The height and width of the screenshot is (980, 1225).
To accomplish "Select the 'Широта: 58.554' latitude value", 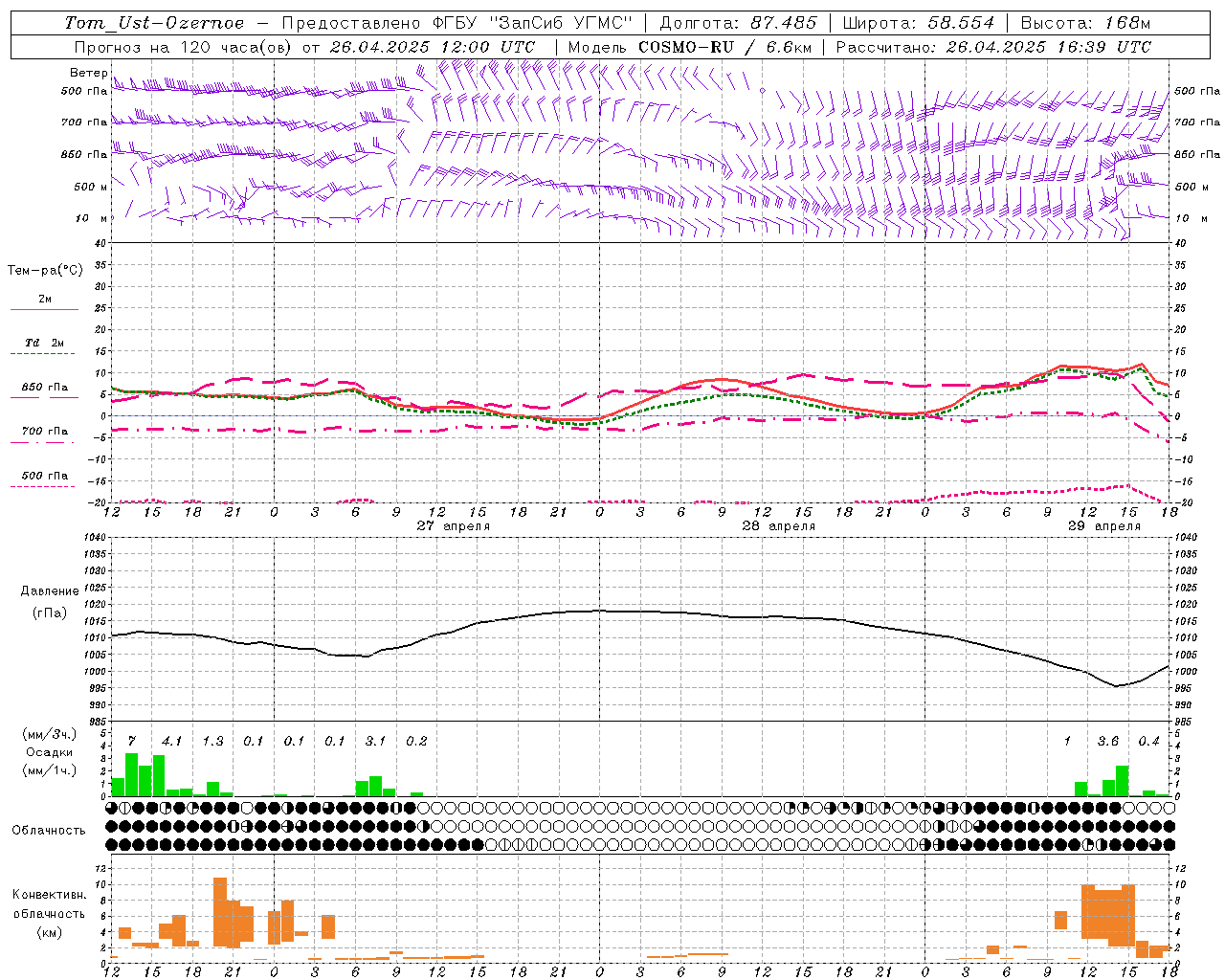I will point(918,23).
